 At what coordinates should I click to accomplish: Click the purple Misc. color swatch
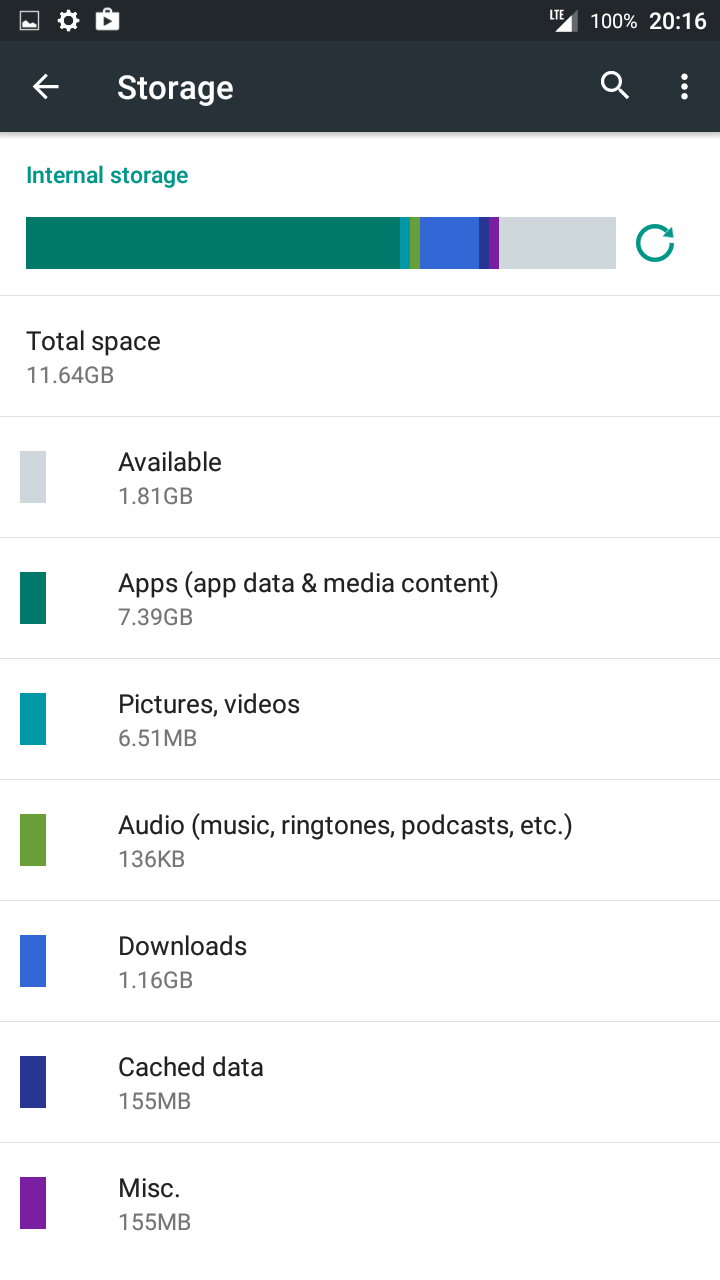33,1203
